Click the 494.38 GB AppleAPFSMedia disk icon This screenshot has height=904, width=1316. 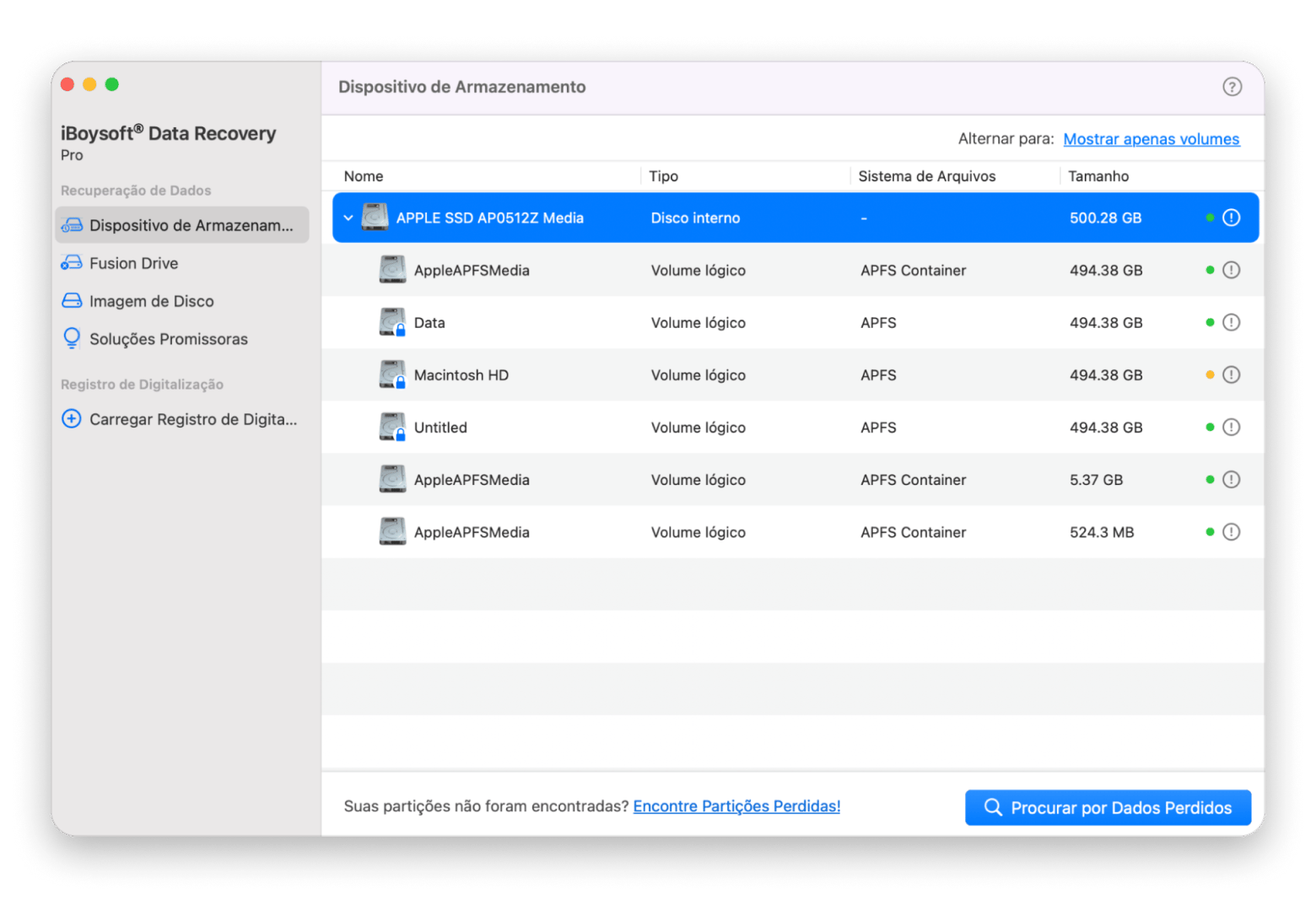[392, 270]
